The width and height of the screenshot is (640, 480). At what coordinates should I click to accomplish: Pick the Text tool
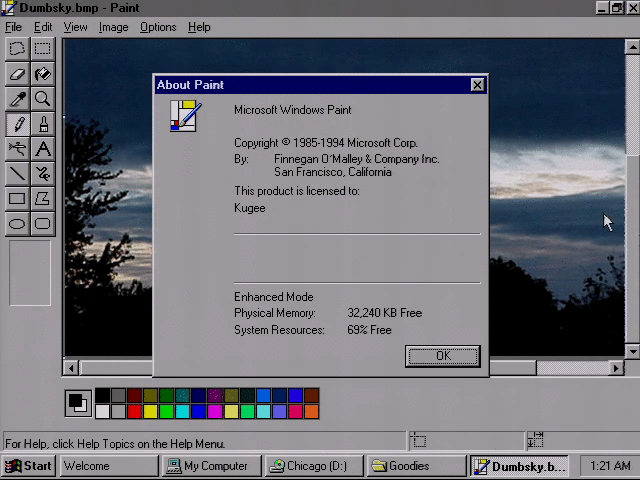pos(42,149)
